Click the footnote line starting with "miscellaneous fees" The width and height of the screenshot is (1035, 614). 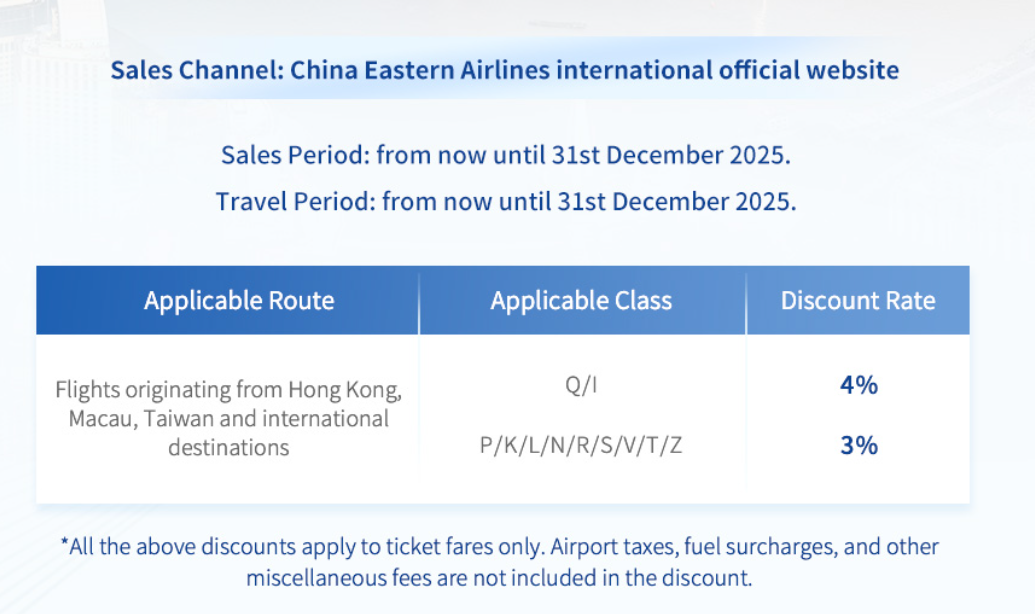[498, 577]
